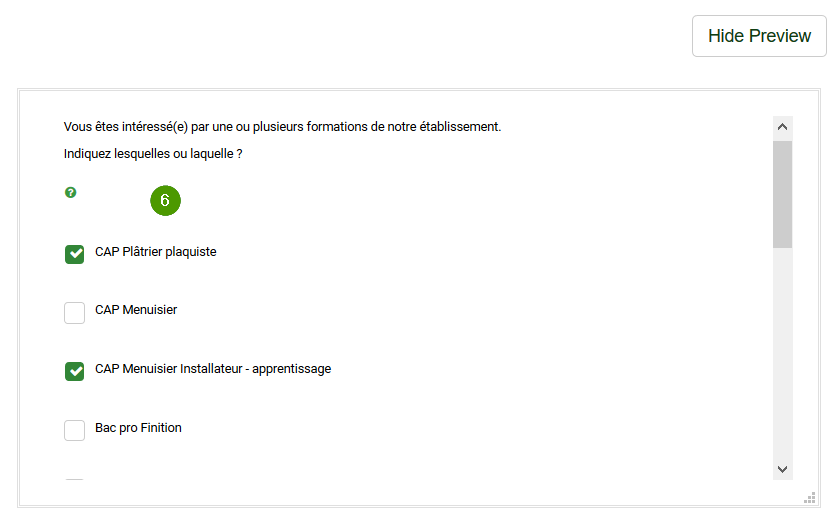Click the CAP Plâtrier plaquiste label text

point(156,252)
